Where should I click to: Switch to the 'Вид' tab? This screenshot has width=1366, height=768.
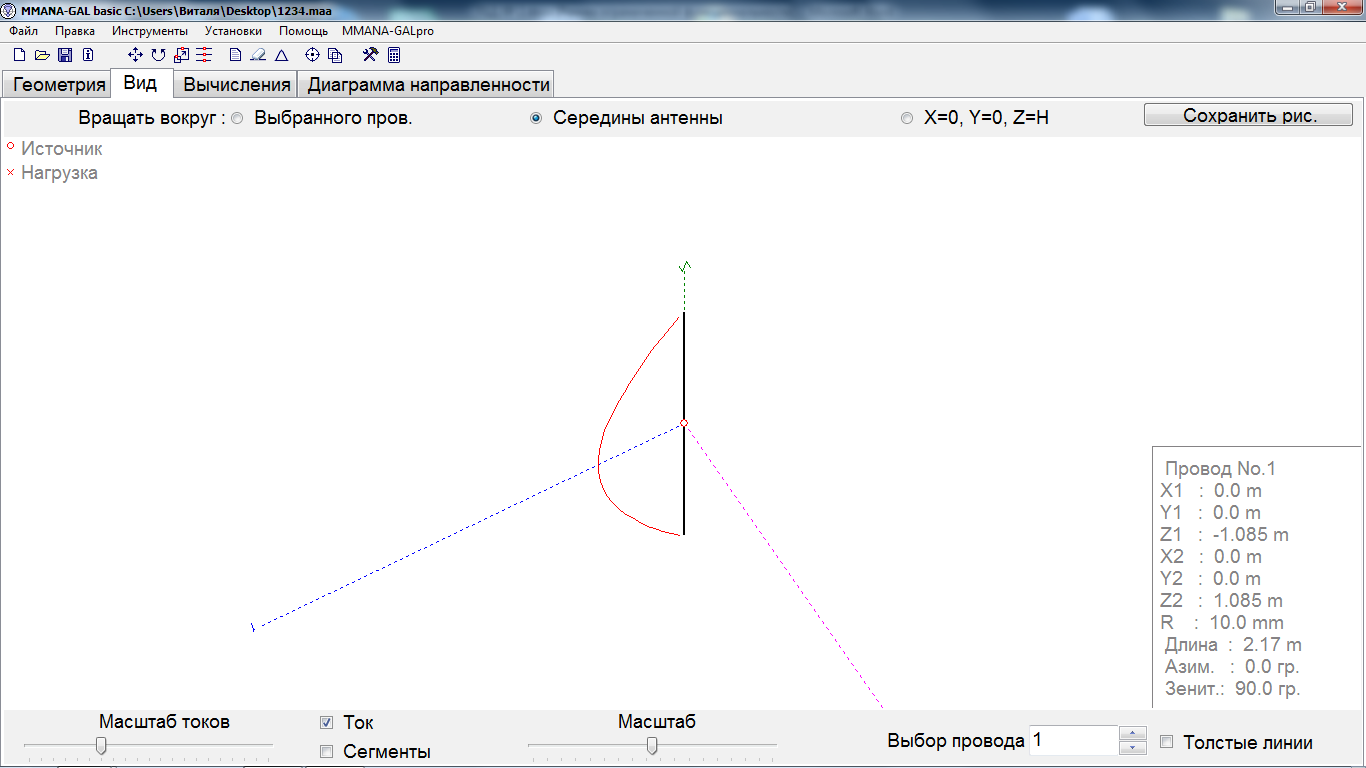(x=141, y=83)
